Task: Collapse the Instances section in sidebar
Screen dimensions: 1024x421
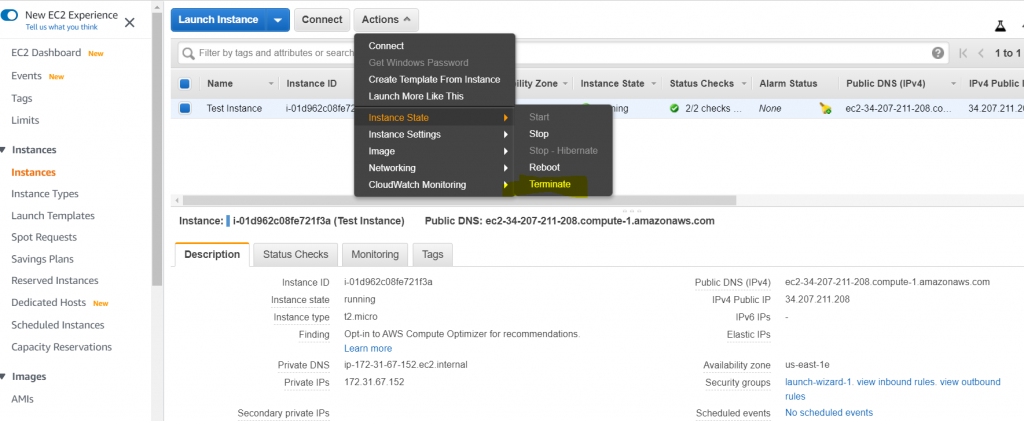Action: click(x=3, y=150)
